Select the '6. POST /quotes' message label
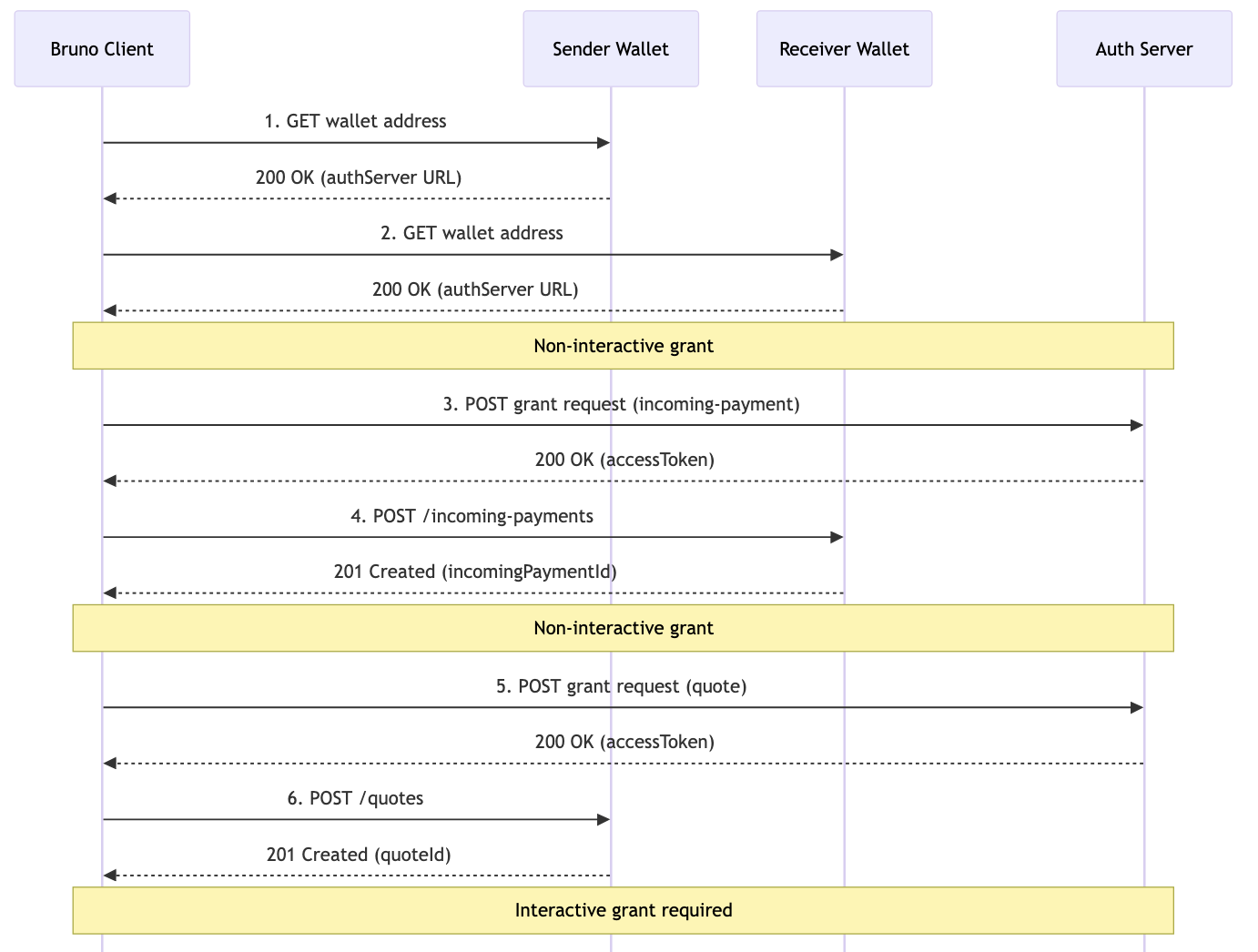1258x952 pixels. [x=355, y=798]
